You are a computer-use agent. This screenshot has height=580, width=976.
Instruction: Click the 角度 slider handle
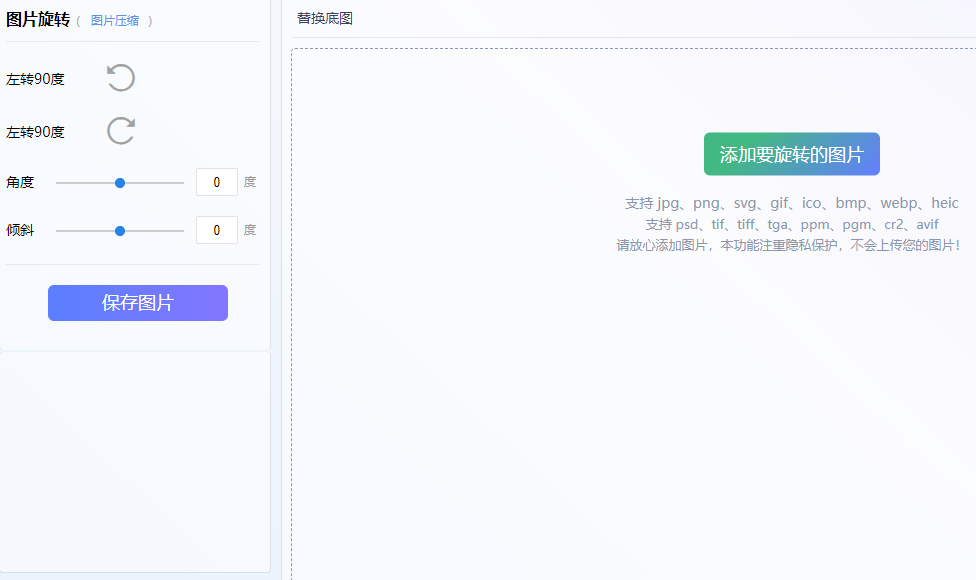tap(120, 183)
